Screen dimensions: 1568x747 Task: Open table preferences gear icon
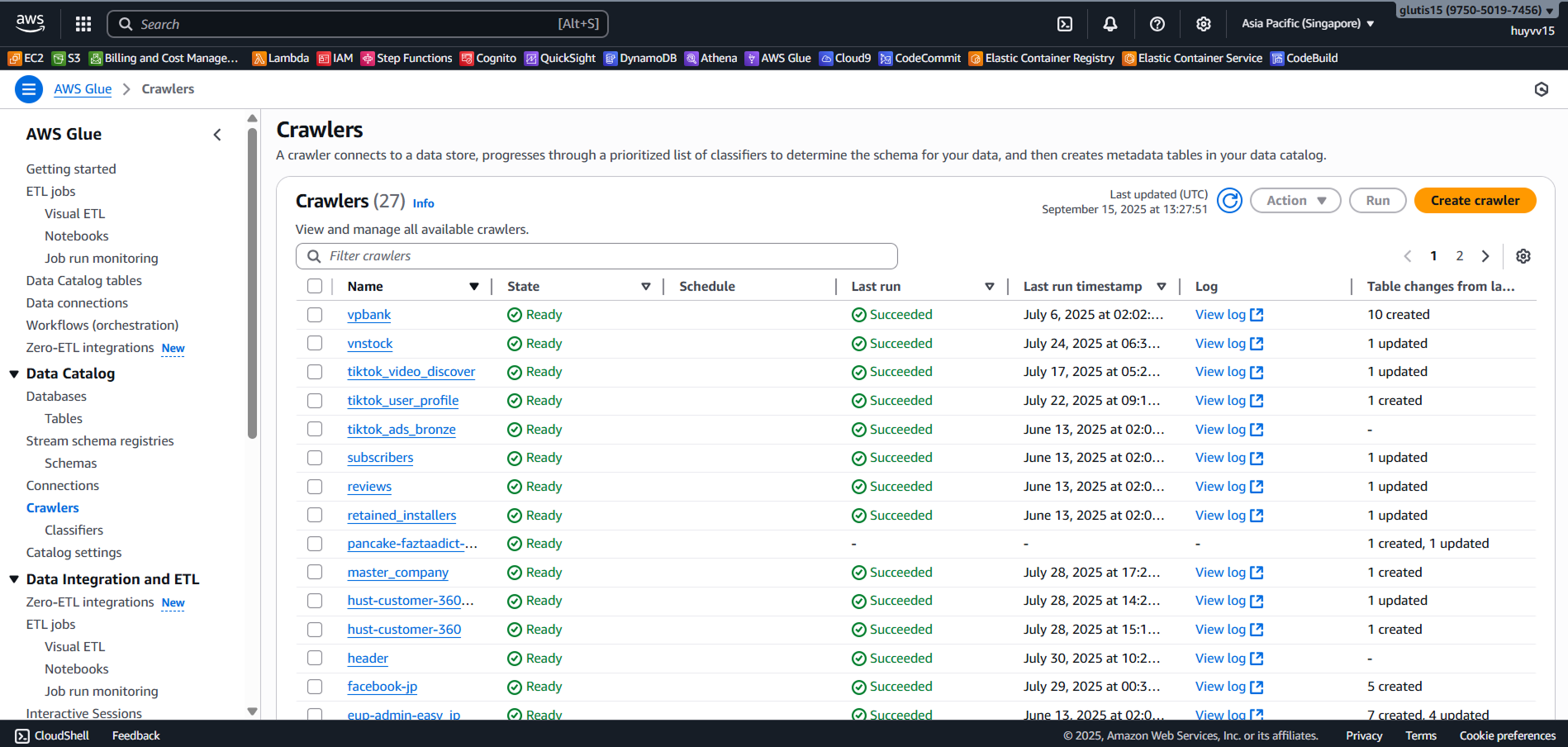pos(1523,256)
